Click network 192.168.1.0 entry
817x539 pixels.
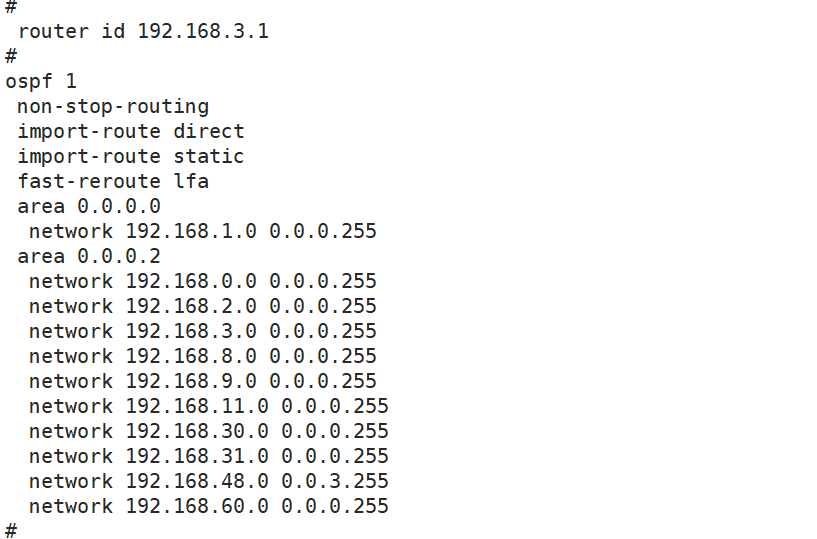202,231
